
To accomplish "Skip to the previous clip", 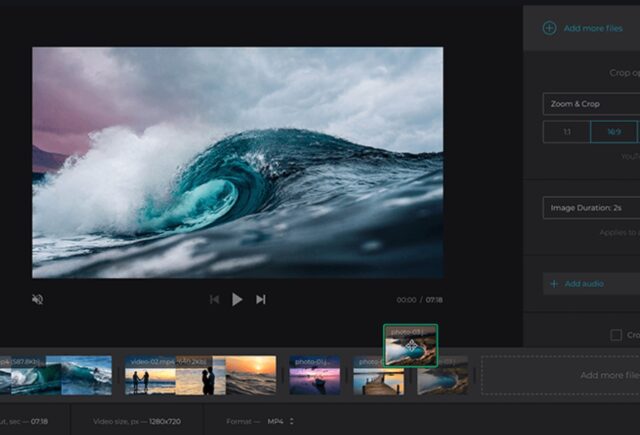I will [214, 300].
